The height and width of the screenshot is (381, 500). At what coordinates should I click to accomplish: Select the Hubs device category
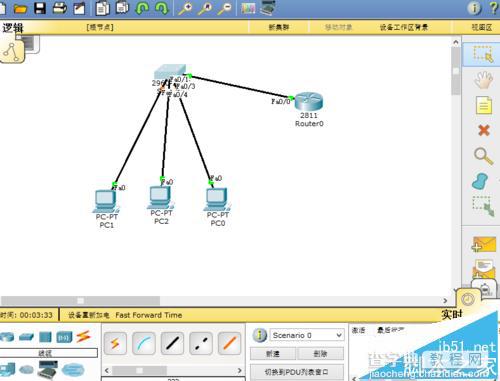coord(45,337)
